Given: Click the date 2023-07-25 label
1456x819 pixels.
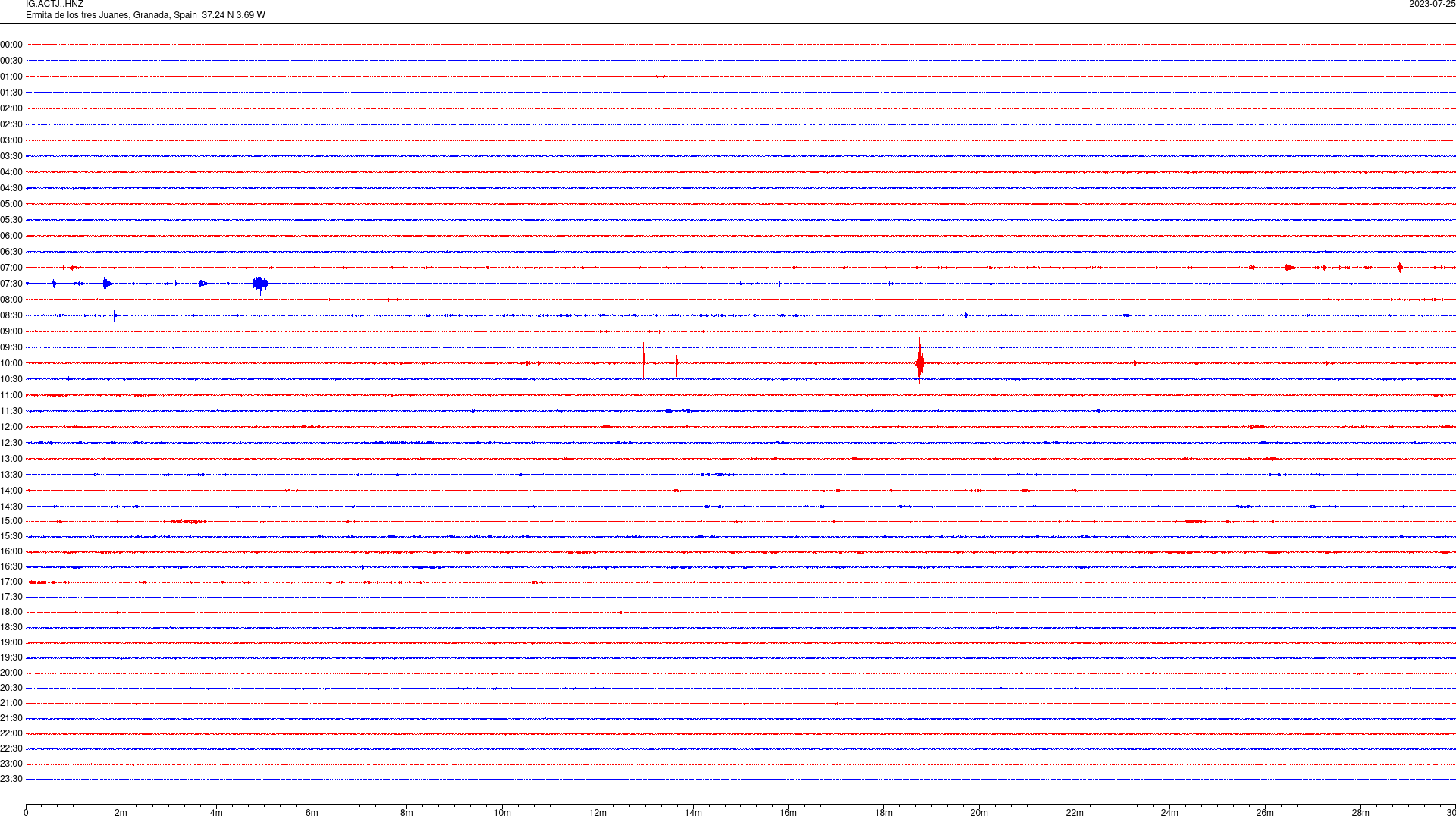Looking at the screenshot, I should (x=1432, y=5).
